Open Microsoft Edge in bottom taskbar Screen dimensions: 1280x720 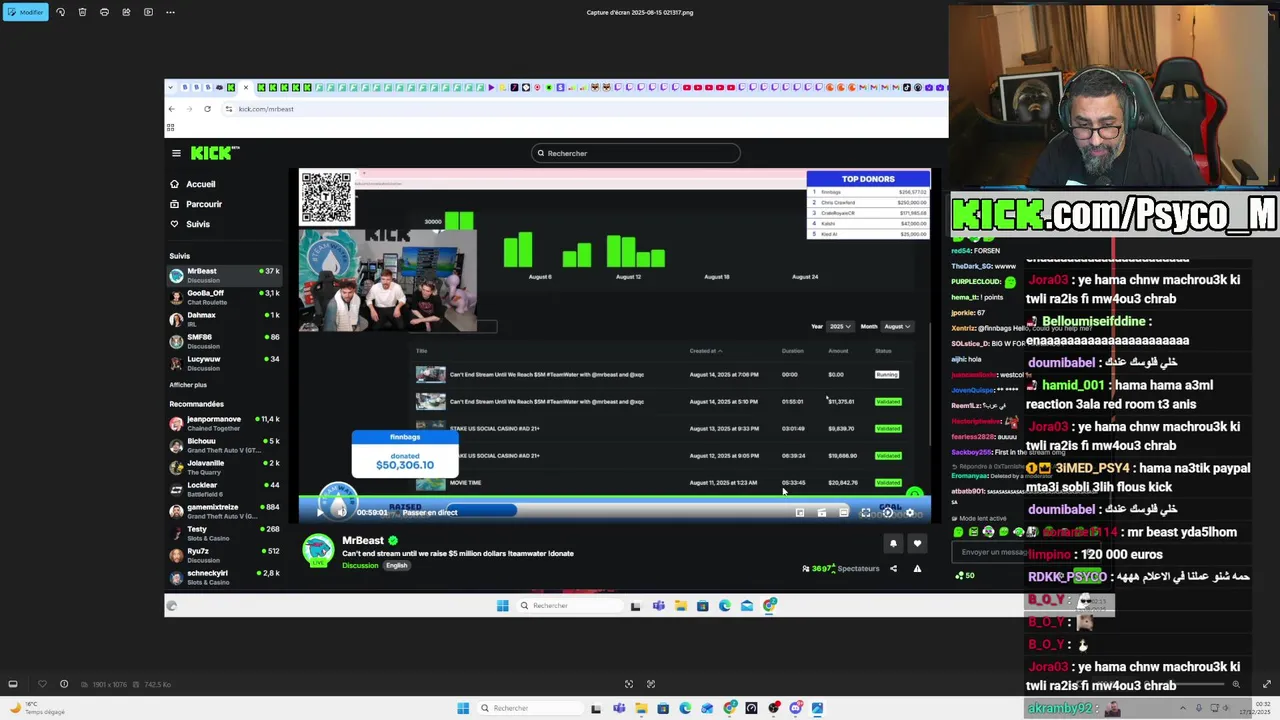(x=685, y=708)
